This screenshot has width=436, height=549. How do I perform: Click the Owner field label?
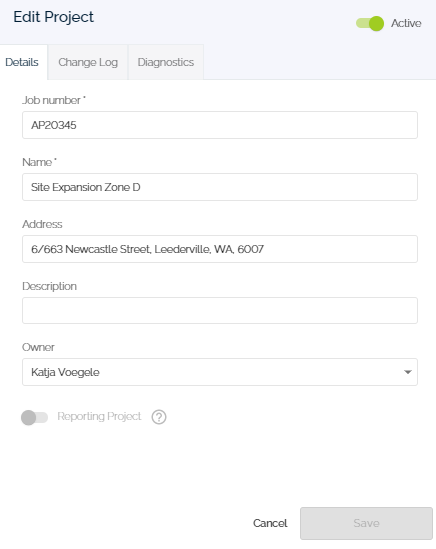point(38,347)
